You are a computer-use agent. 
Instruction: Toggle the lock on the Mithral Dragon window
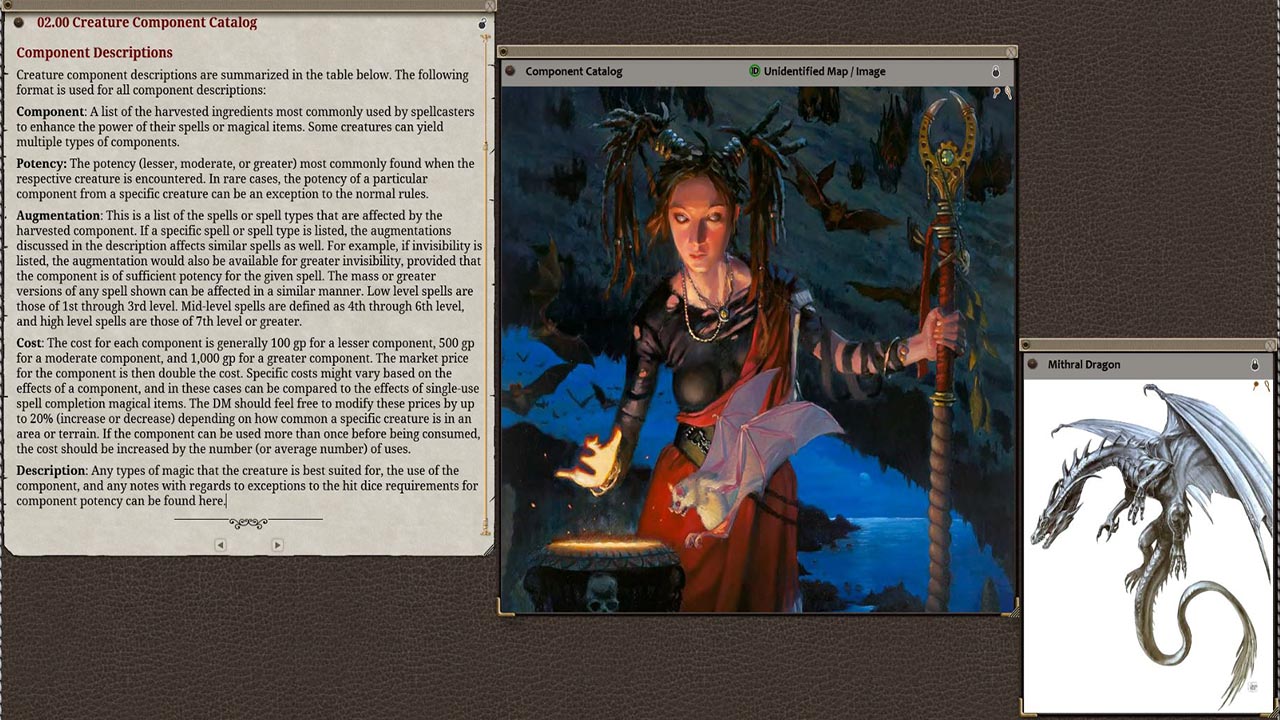(1255, 365)
